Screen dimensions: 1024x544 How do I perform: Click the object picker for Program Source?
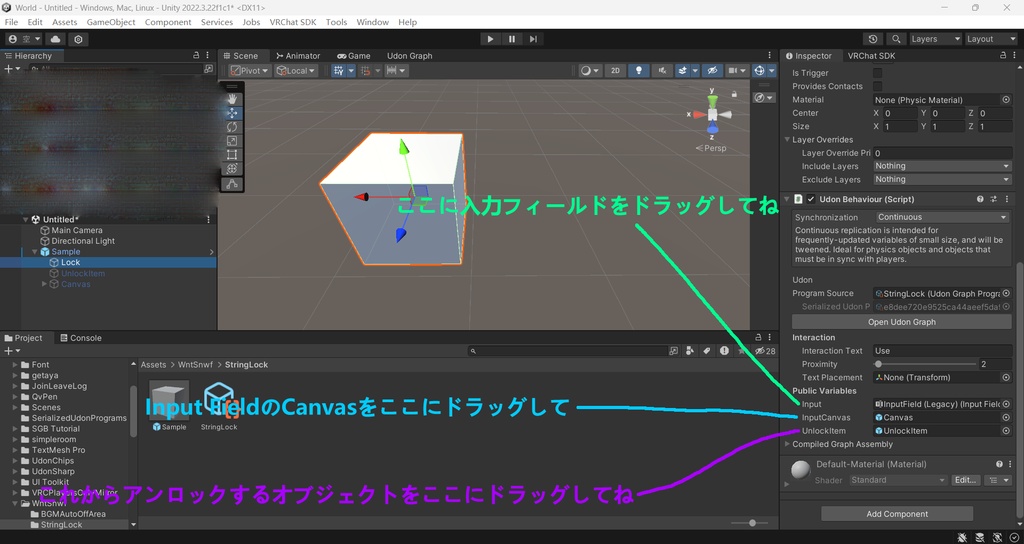pyautogui.click(x=1006, y=293)
